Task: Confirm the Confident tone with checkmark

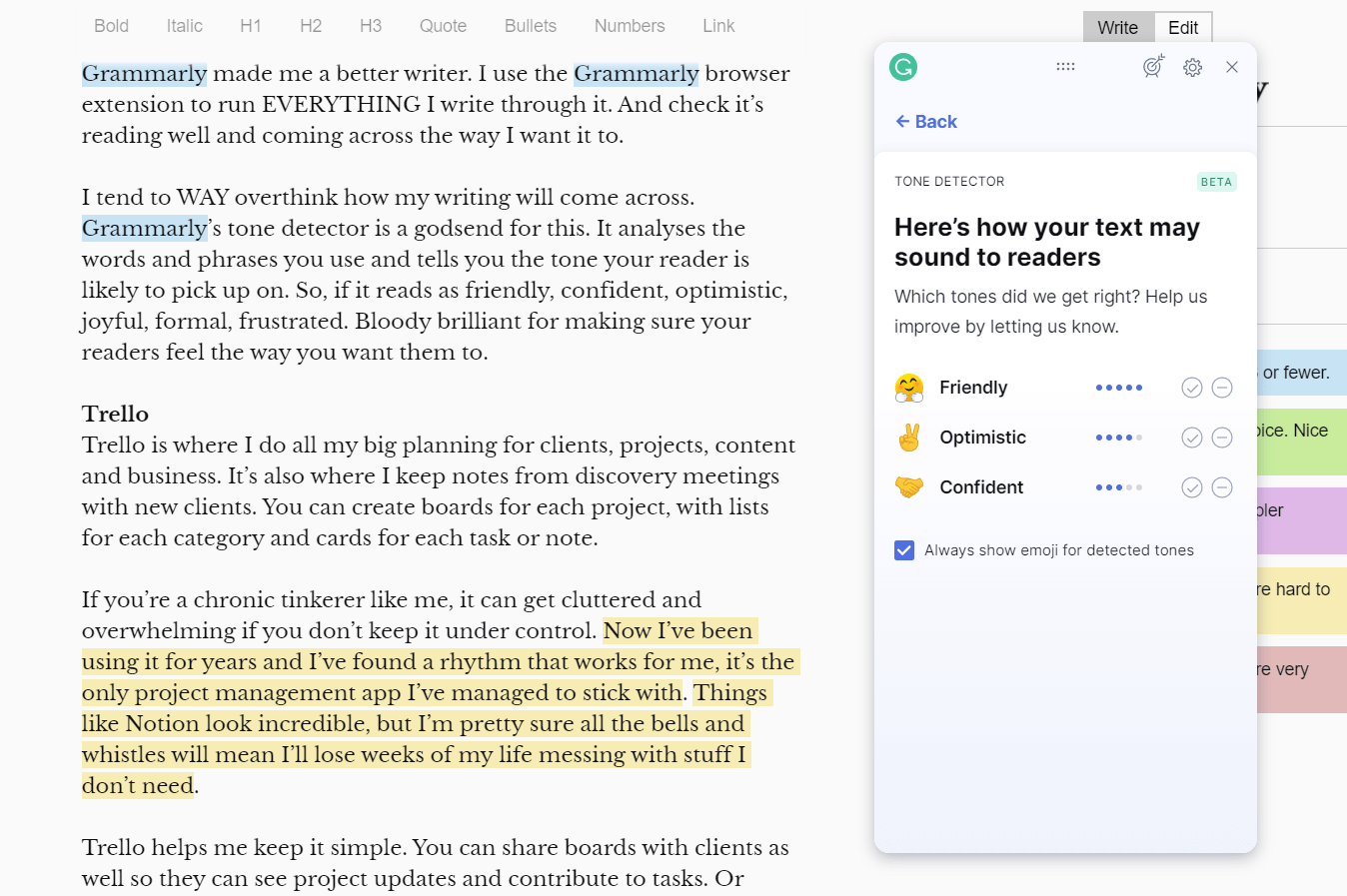Action: tap(1191, 487)
